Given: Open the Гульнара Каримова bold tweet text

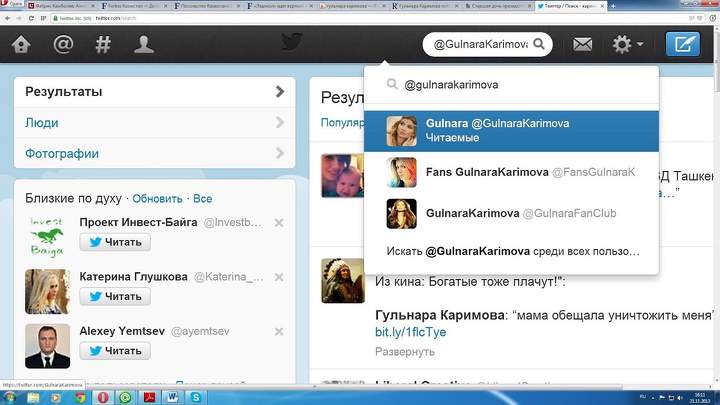Looking at the screenshot, I should 440,315.
